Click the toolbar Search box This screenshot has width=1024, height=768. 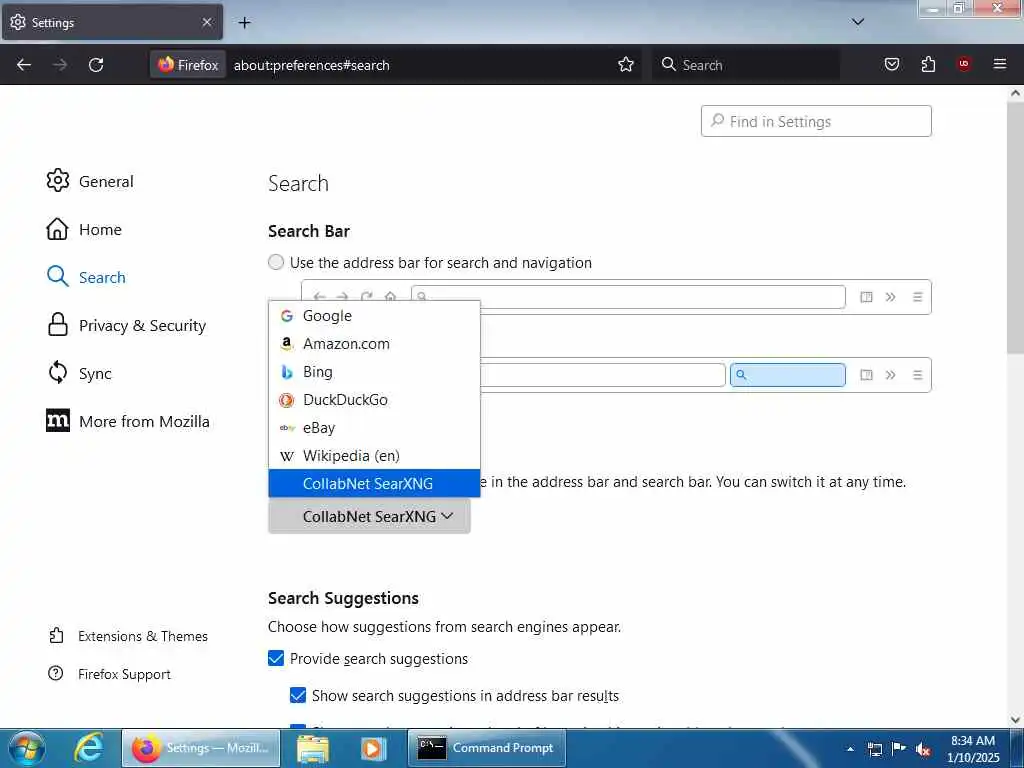pyautogui.click(x=746, y=65)
